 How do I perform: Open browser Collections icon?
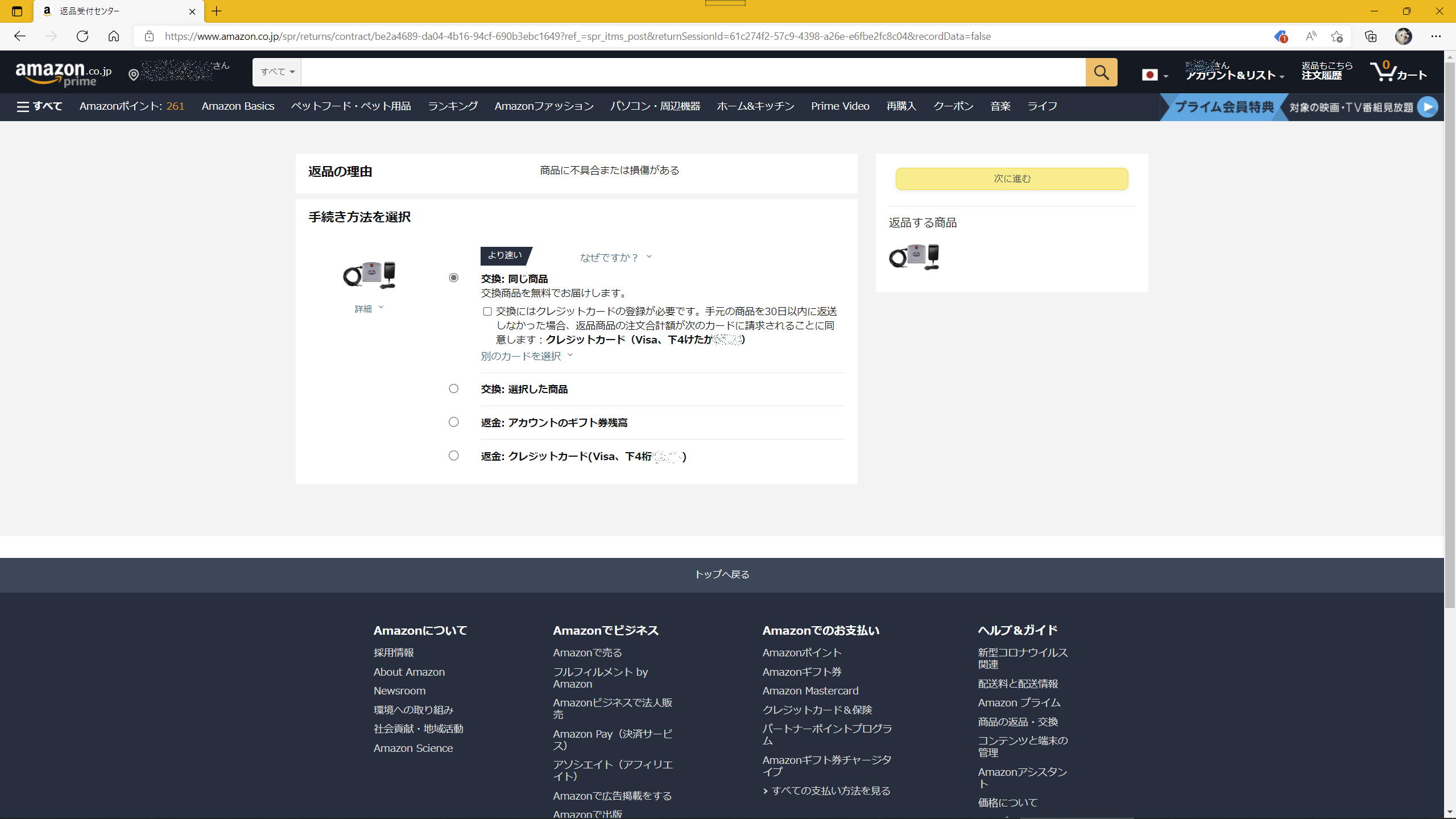pos(1371,36)
